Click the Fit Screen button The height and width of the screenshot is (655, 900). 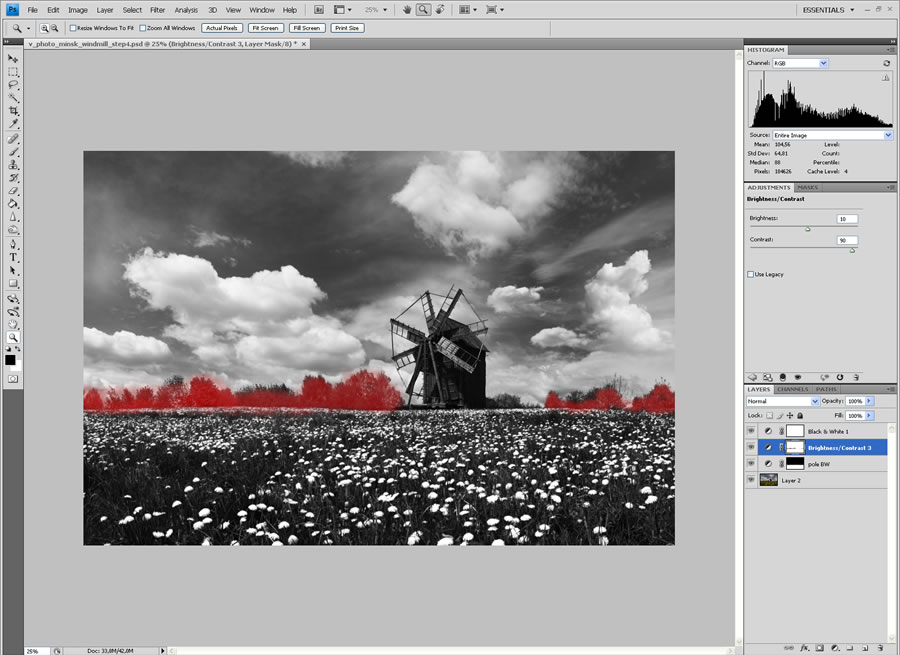coord(264,28)
